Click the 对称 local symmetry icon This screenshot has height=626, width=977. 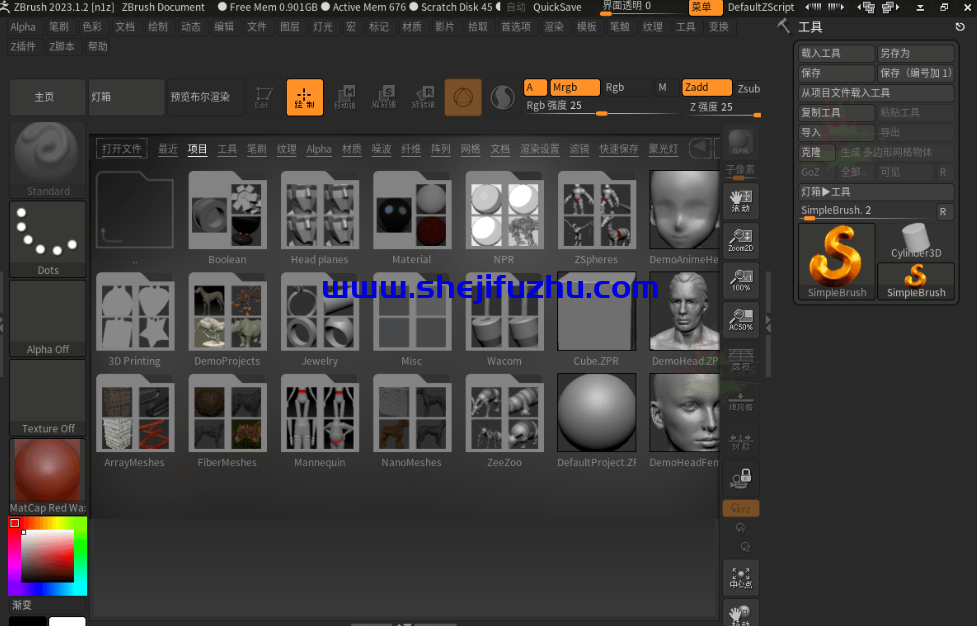point(741,441)
